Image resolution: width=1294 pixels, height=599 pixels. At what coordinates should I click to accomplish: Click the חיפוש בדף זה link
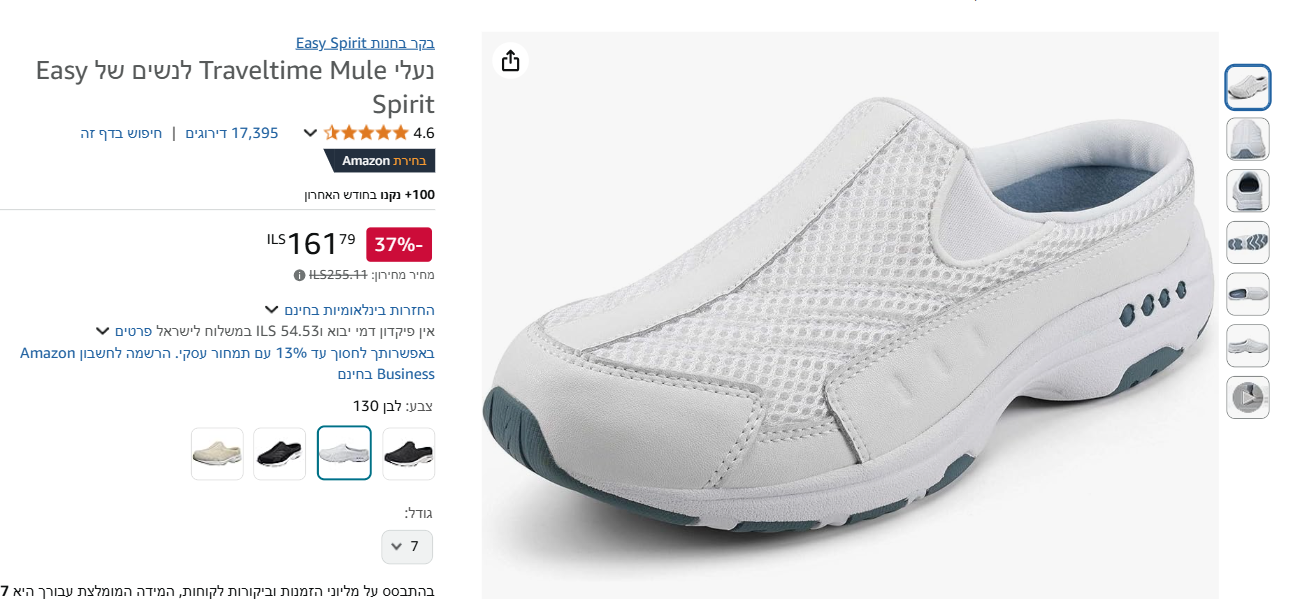(x=121, y=133)
